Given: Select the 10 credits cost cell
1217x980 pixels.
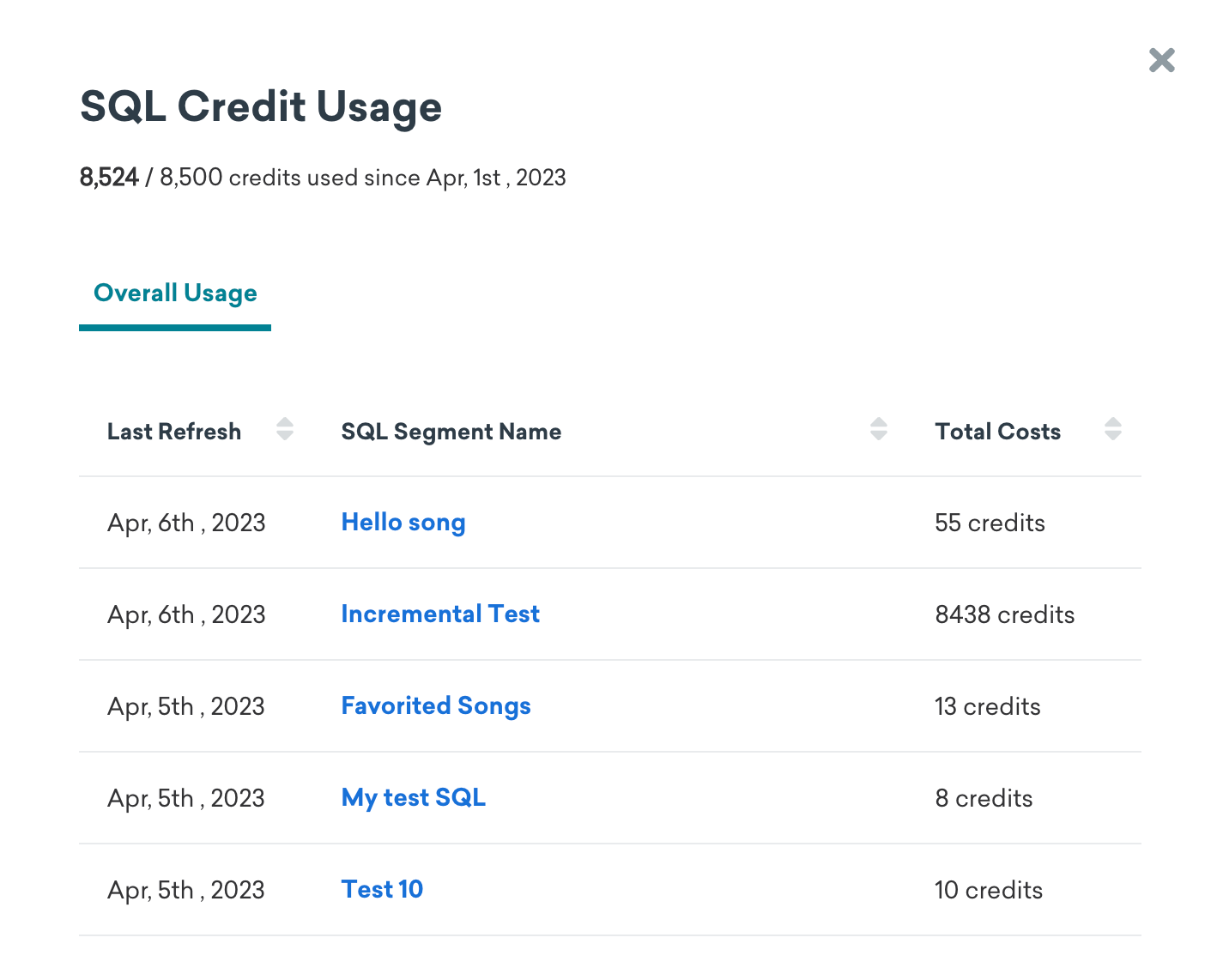Looking at the screenshot, I should [989, 890].
